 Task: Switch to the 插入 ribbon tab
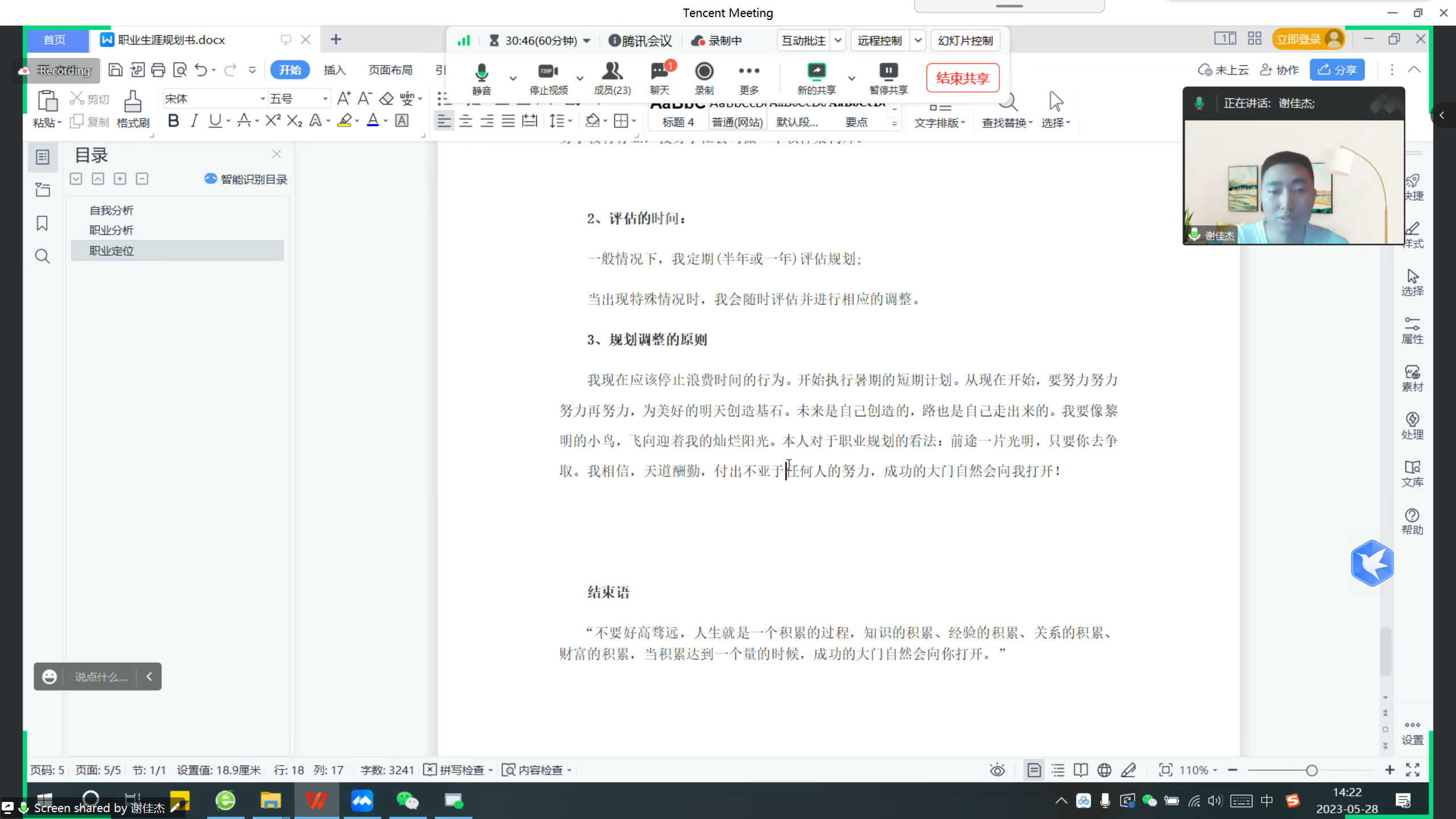(x=334, y=70)
